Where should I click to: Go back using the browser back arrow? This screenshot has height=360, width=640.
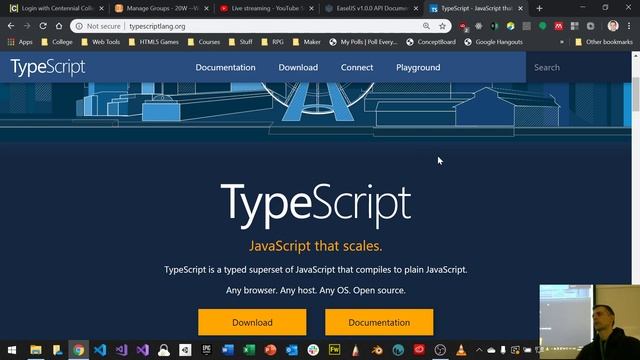point(11,26)
